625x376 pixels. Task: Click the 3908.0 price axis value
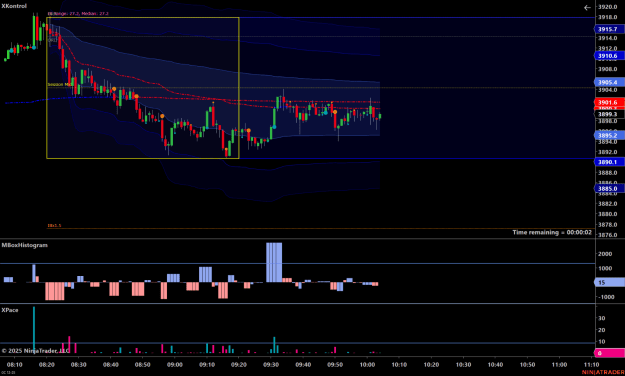pyautogui.click(x=607, y=69)
